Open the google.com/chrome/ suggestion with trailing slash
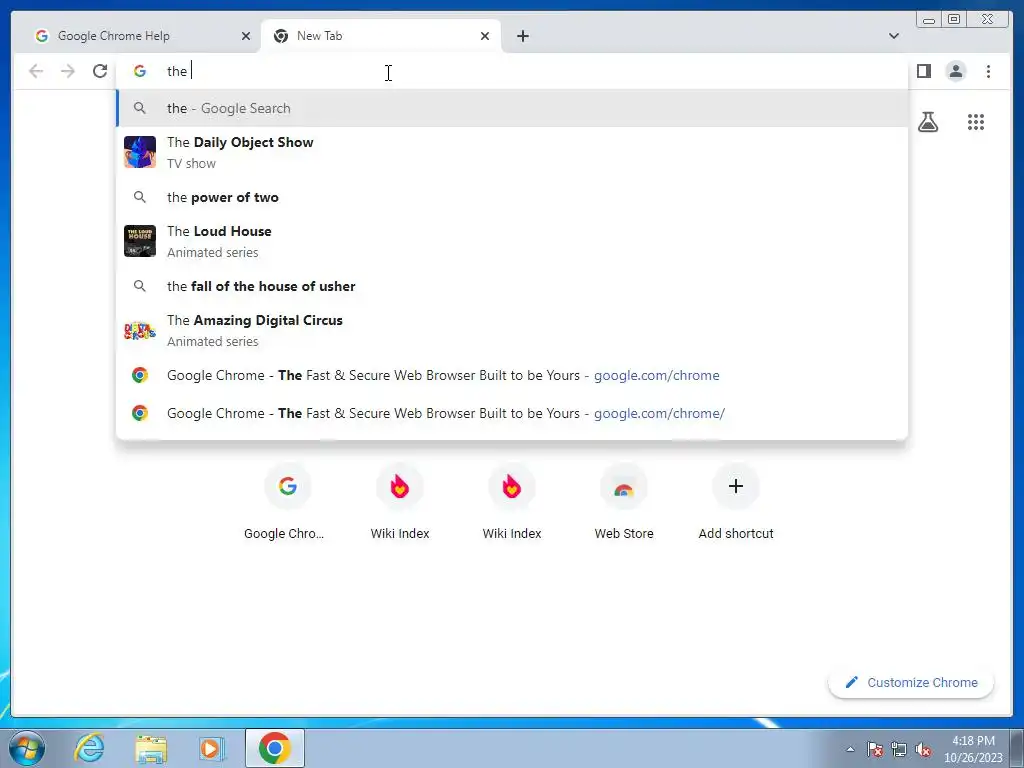Image resolution: width=1024 pixels, height=768 pixels. (512, 413)
